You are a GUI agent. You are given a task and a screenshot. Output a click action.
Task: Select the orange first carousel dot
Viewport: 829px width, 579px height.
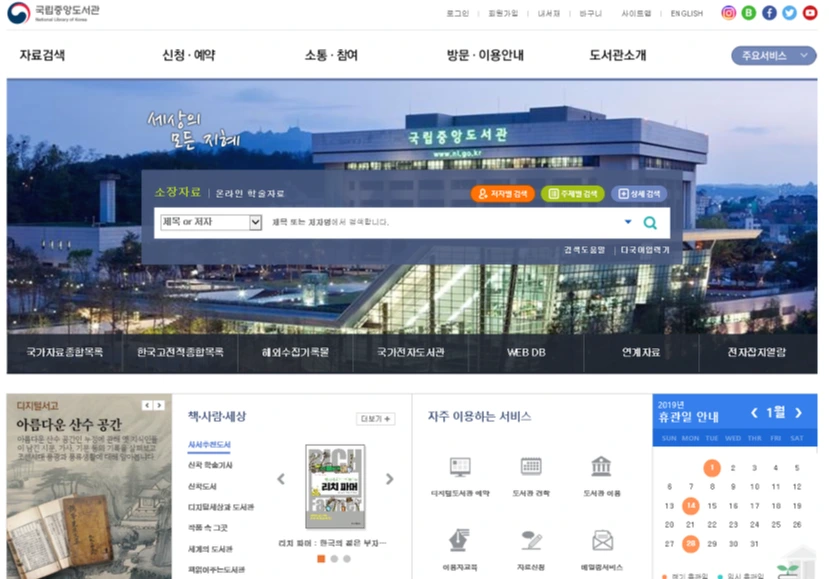pyautogui.click(x=321, y=559)
